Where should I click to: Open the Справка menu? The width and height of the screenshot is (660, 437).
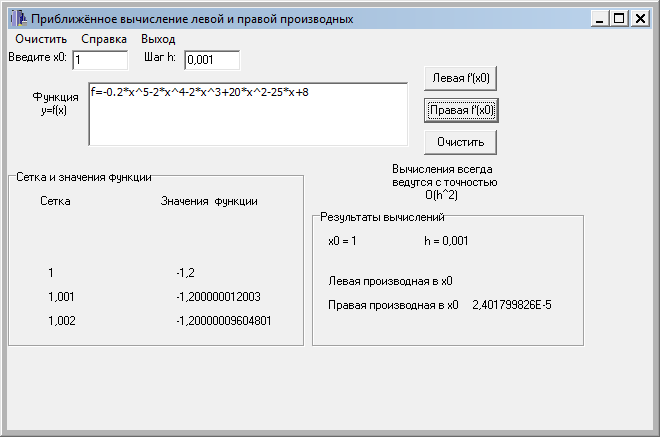click(x=104, y=39)
